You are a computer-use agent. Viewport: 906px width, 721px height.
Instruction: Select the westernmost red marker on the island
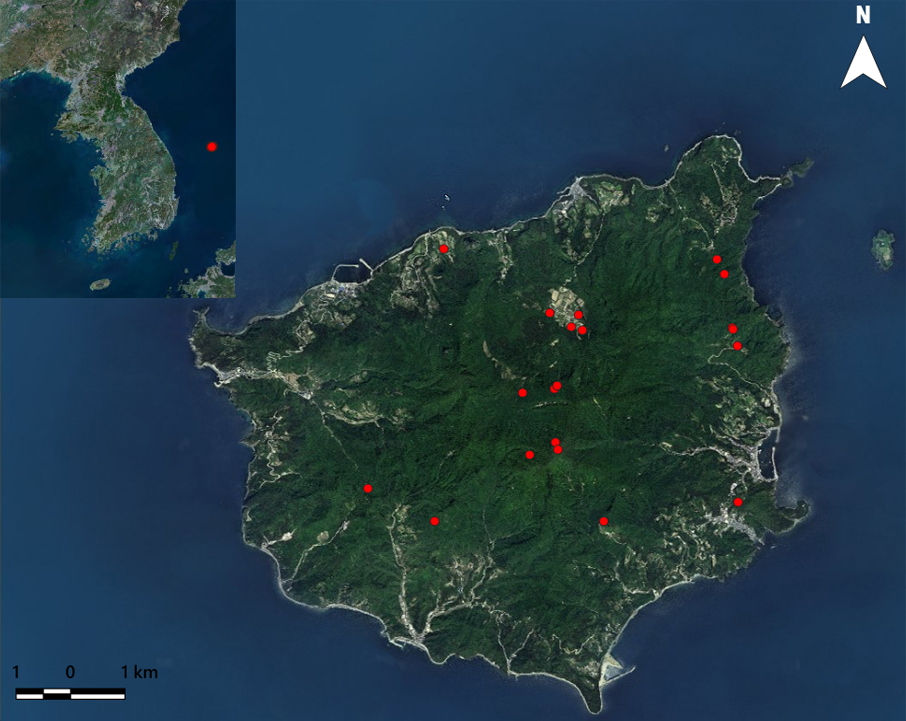coord(367,489)
